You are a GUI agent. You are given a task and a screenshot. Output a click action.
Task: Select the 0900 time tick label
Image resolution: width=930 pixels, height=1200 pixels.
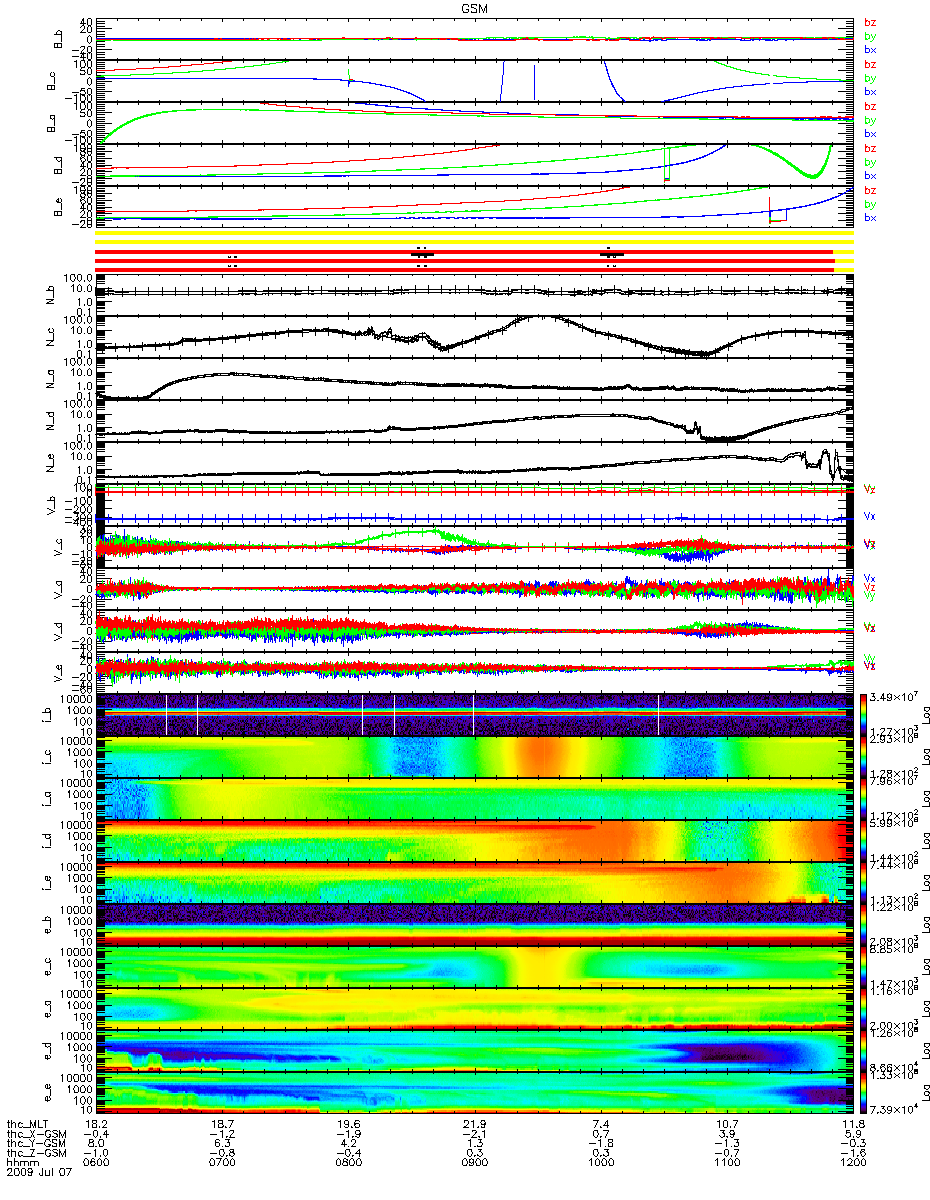474,1164
